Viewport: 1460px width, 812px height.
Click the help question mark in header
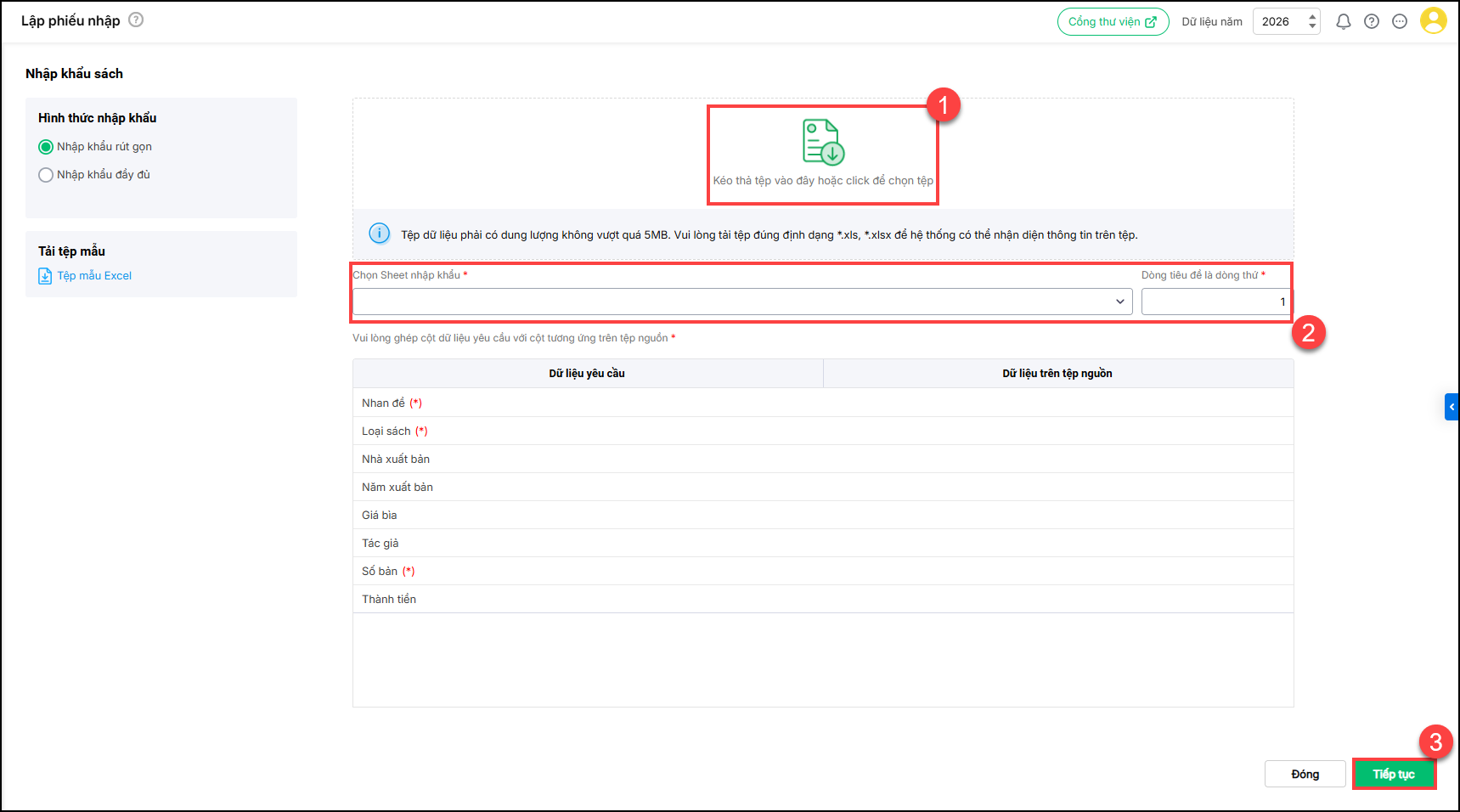(1371, 22)
